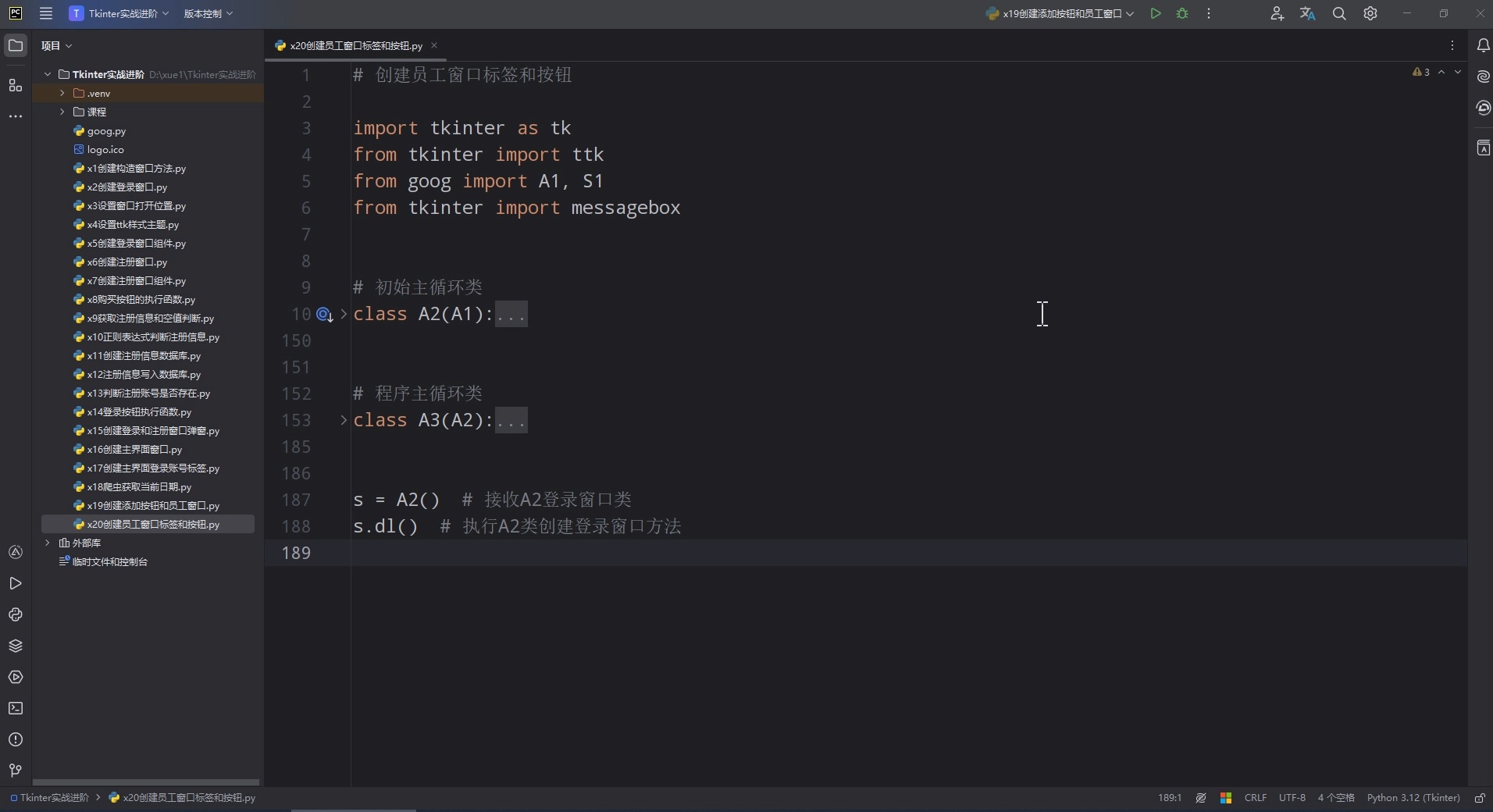This screenshot has height=812, width=1493.
Task: Change file encoding via the UTF-8 status item
Action: [1292, 798]
